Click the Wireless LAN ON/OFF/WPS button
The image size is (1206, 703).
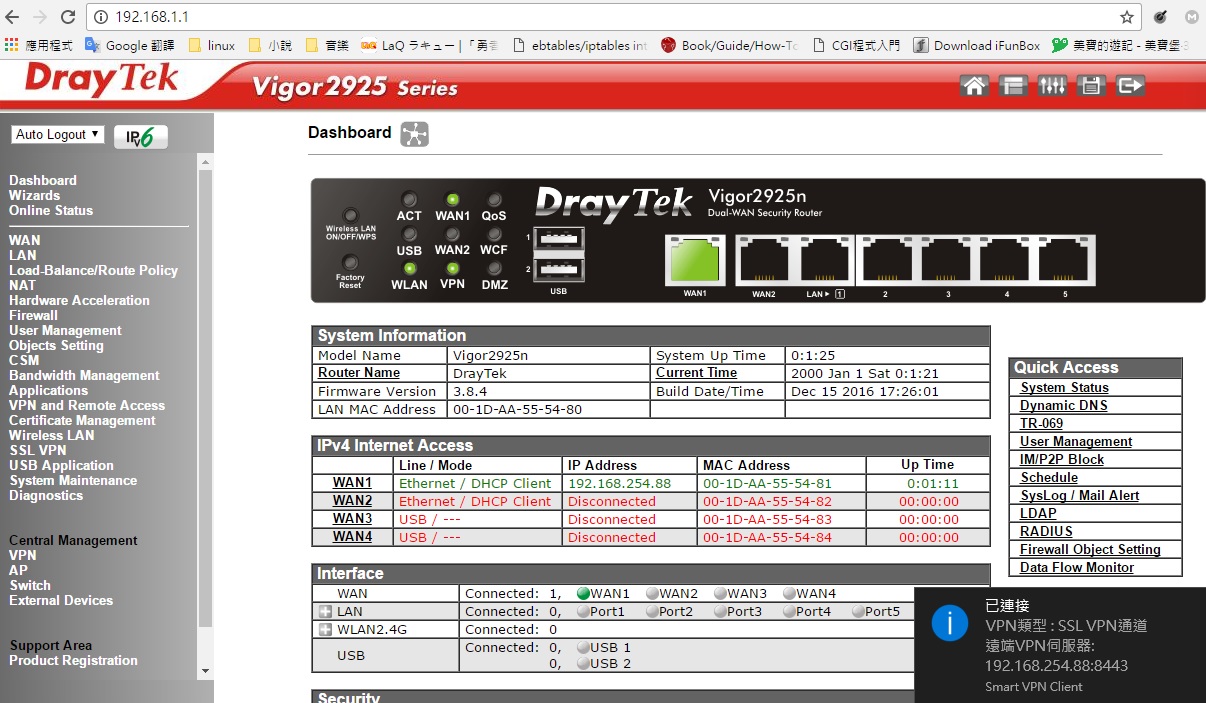tap(350, 215)
